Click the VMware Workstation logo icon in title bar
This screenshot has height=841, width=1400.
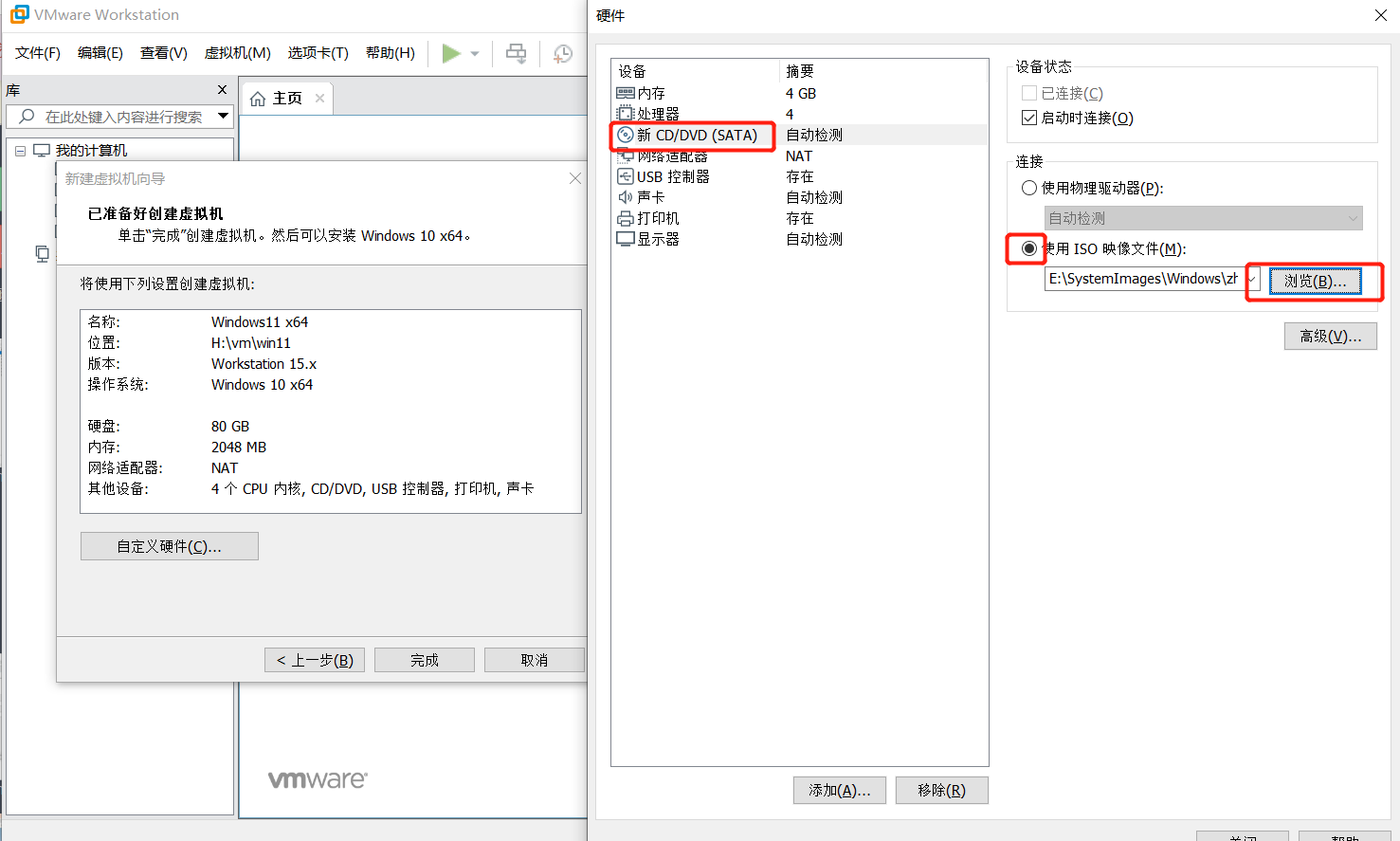click(19, 14)
